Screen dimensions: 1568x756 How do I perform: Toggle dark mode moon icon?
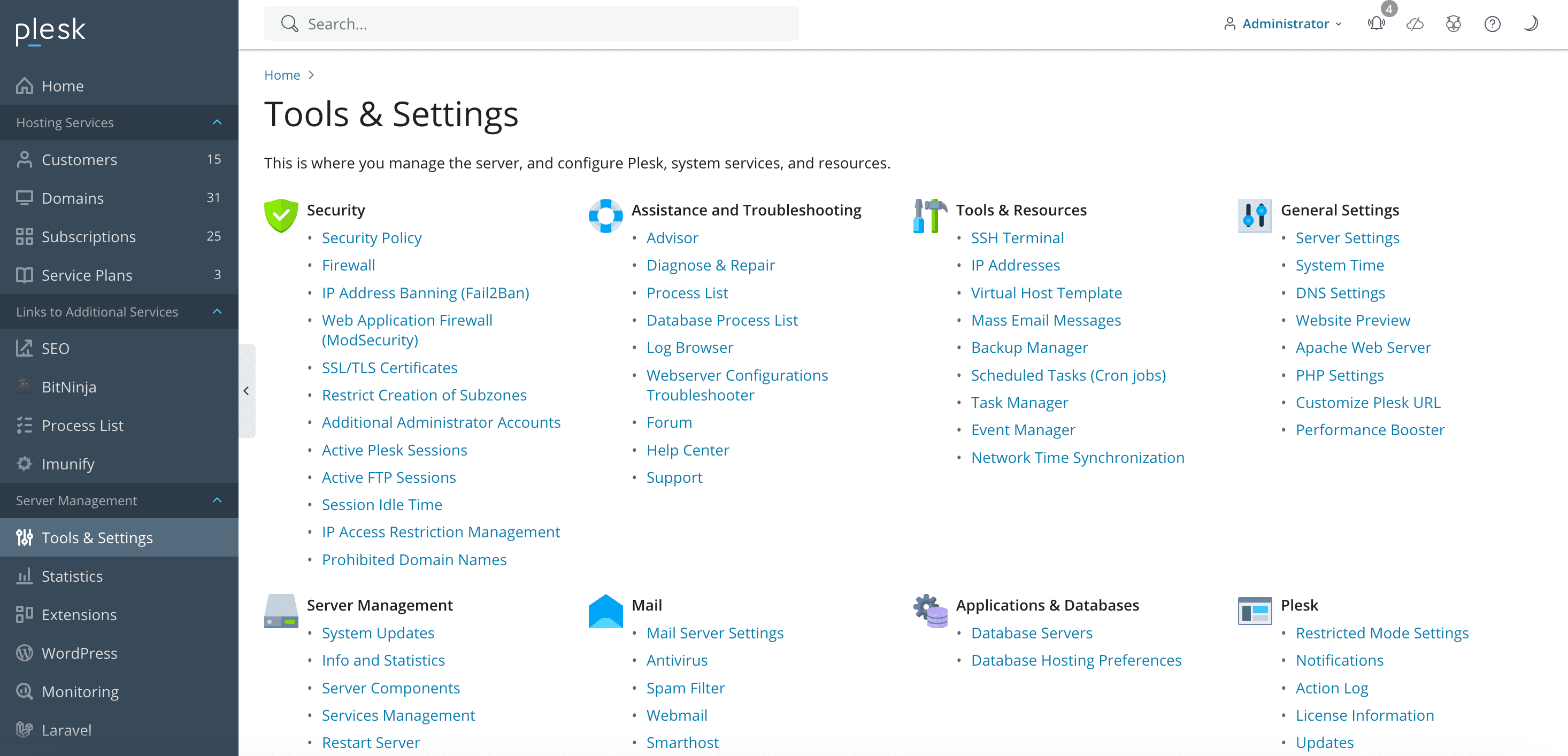pos(1530,24)
